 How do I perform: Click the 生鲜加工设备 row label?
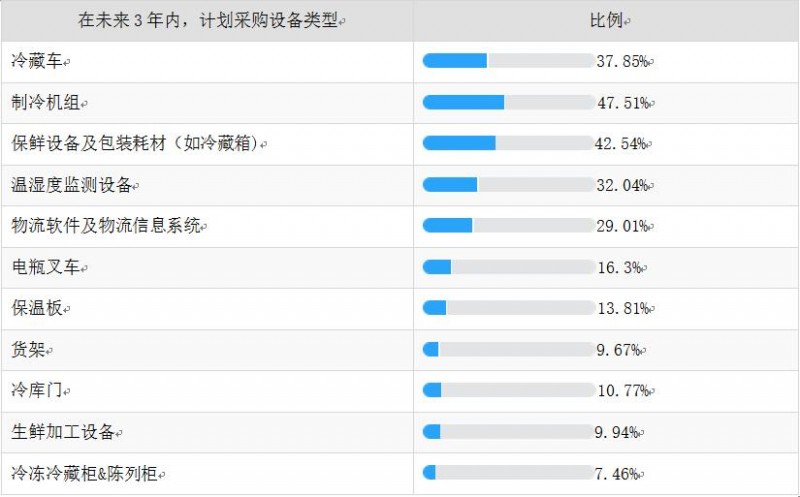(x=62, y=431)
